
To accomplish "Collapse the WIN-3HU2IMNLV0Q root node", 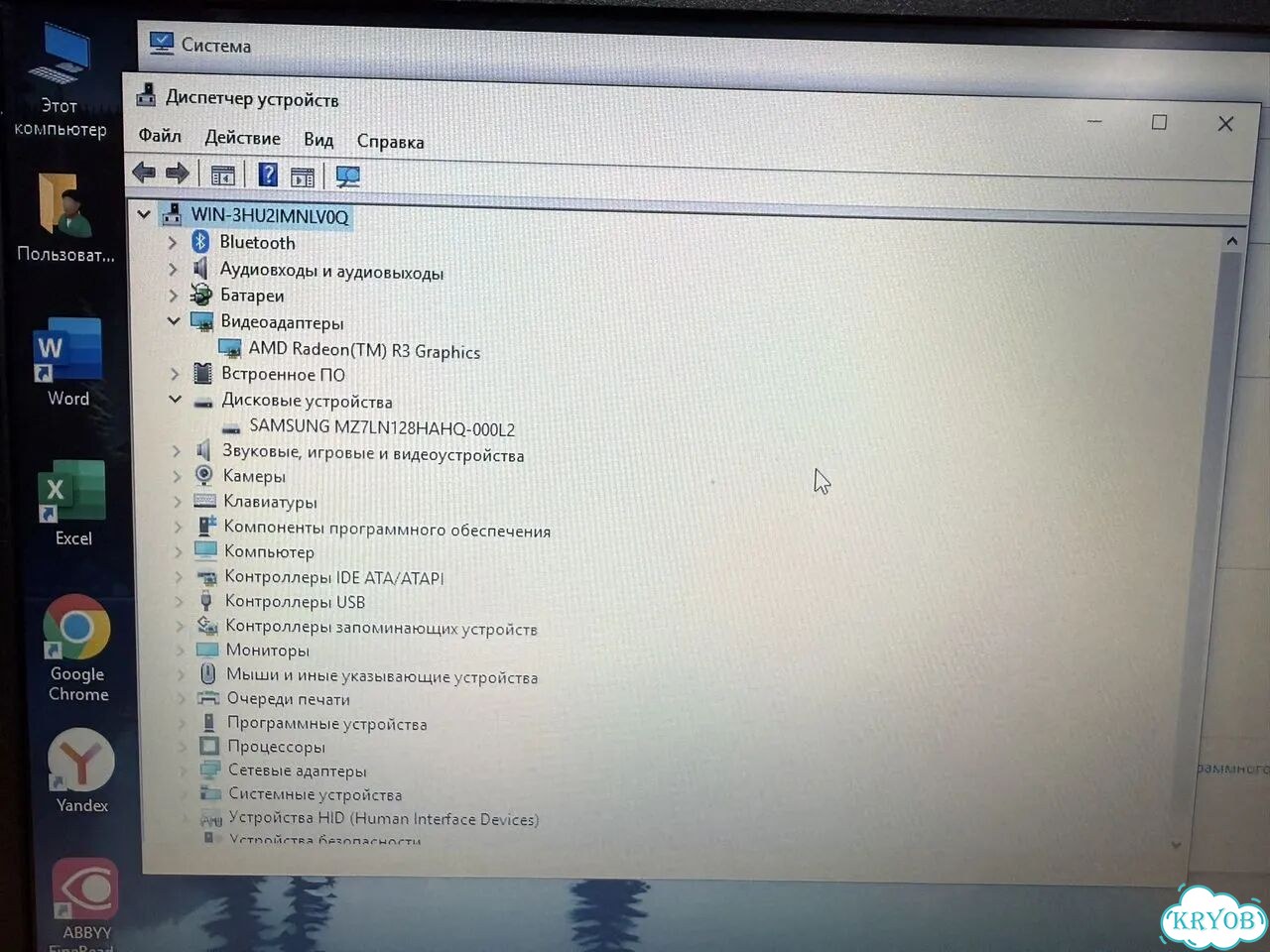I will click(x=144, y=213).
